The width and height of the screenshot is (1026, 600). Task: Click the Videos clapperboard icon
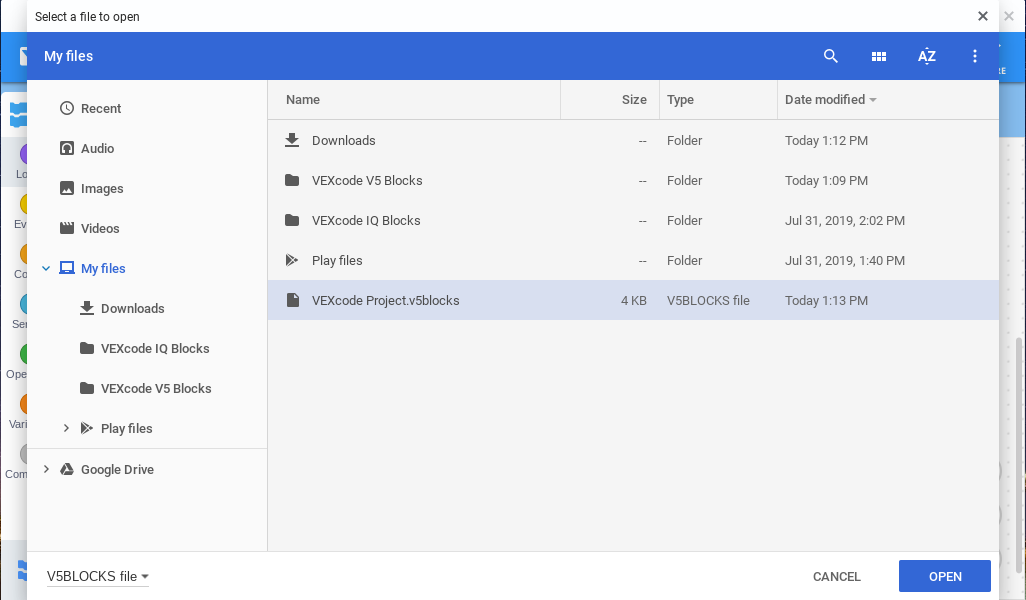pyautogui.click(x=67, y=228)
